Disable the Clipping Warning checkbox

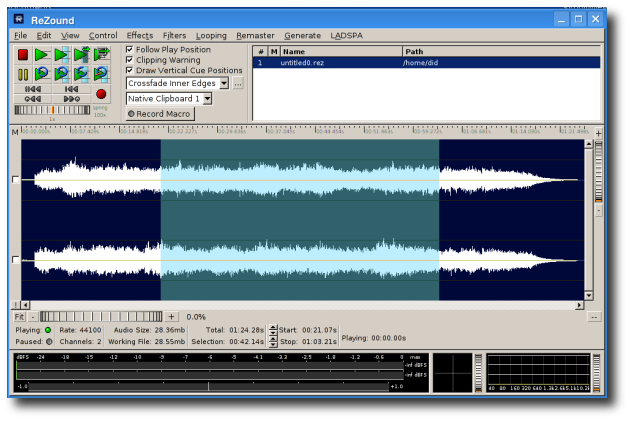click(129, 60)
